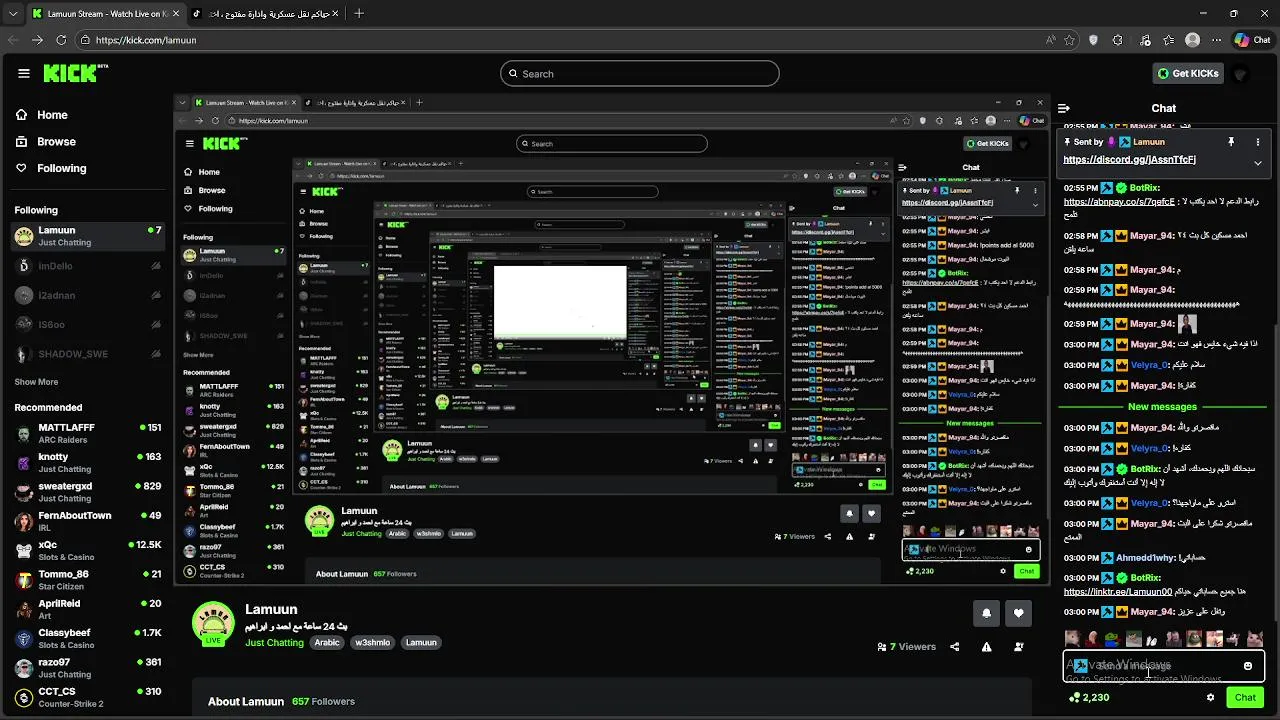Open CCT_CS recommended channel

coord(87,697)
